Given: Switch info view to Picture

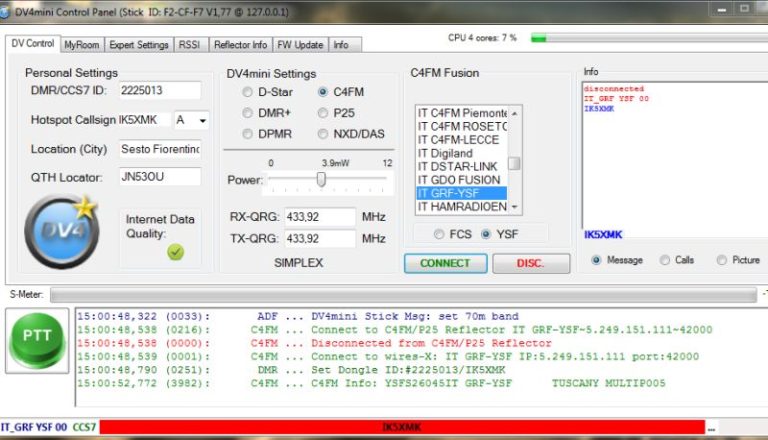Looking at the screenshot, I should pyautogui.click(x=721, y=260).
